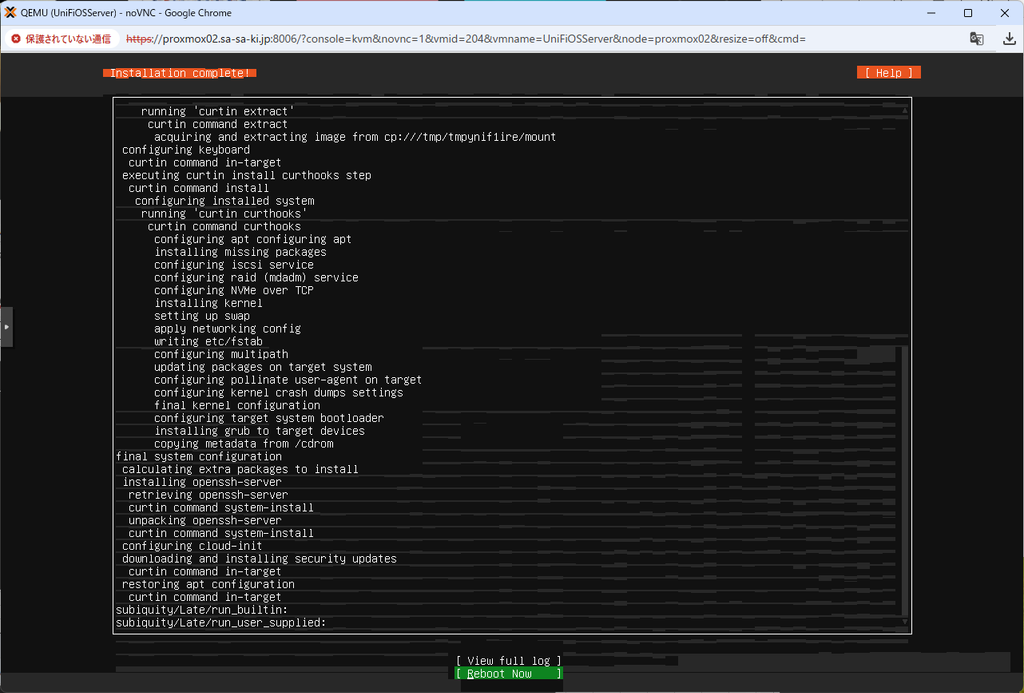Viewport: 1024px width, 693px height.
Task: Select log line 'installing openssh-server'
Action: coord(202,482)
